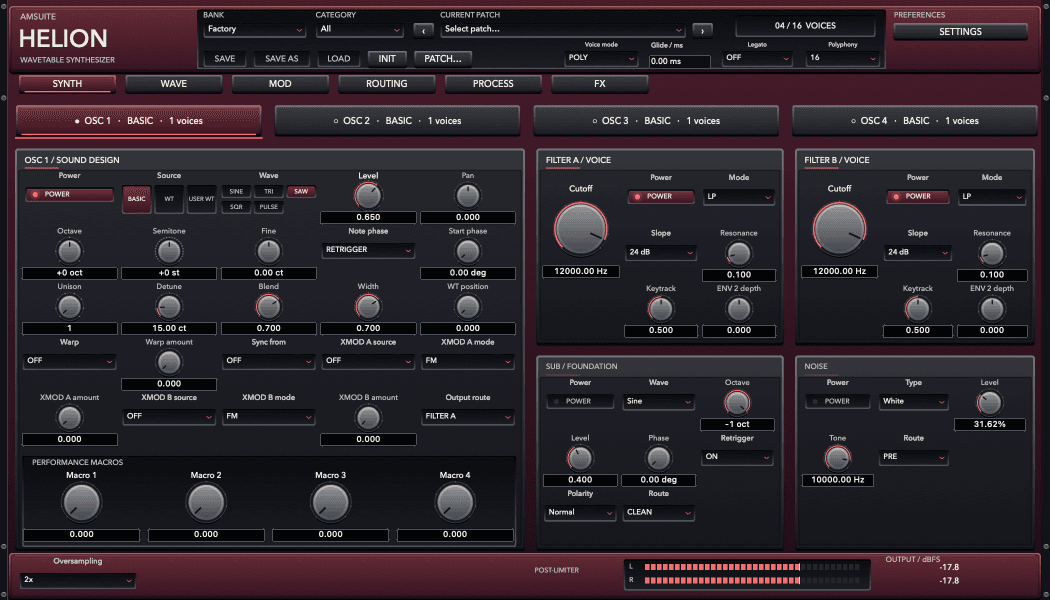Image resolution: width=1050 pixels, height=600 pixels.
Task: Go to previous patch arrow button
Action: click(423, 30)
